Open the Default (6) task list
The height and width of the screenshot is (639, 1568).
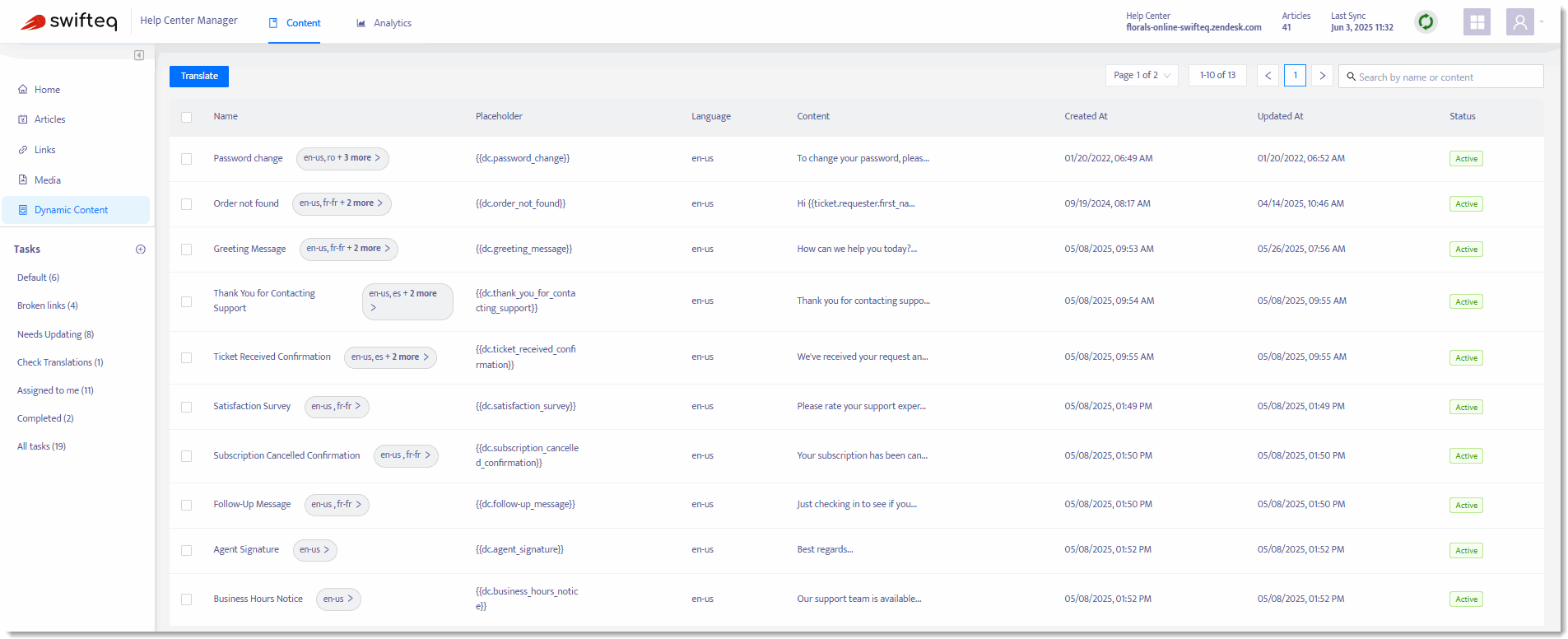click(x=38, y=278)
